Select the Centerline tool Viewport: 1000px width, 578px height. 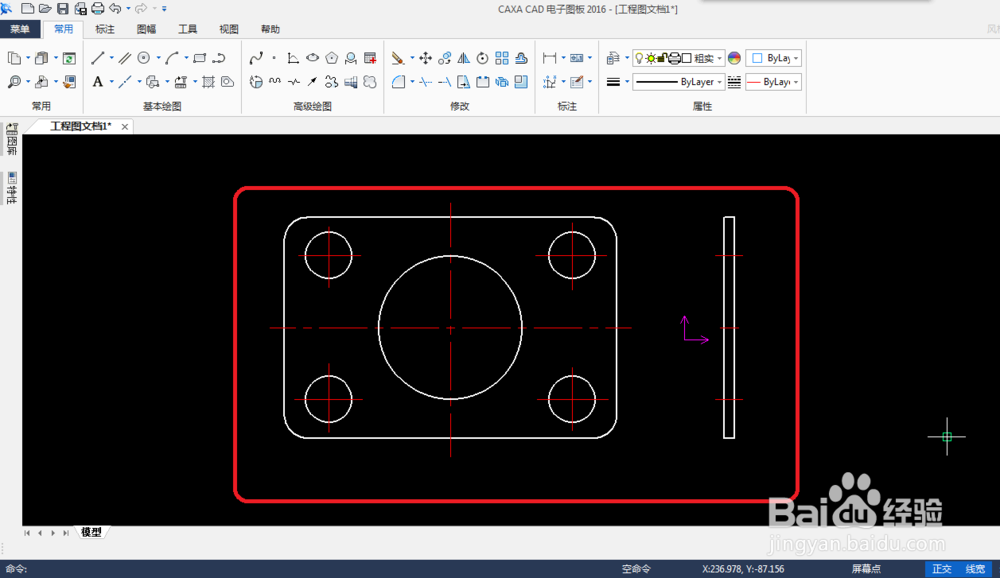pos(125,82)
